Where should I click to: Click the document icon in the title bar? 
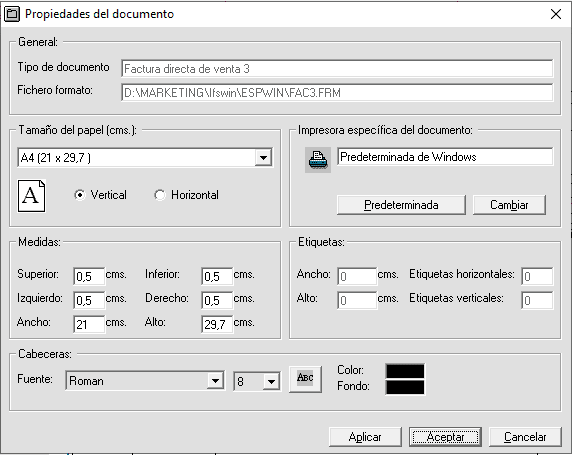tap(12, 14)
